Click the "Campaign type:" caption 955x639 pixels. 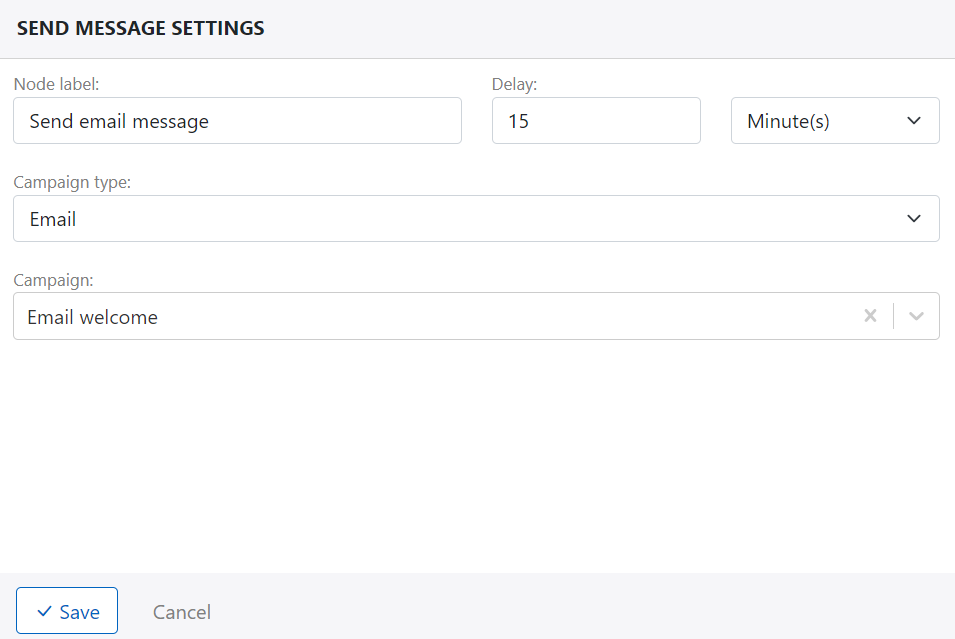point(72,182)
